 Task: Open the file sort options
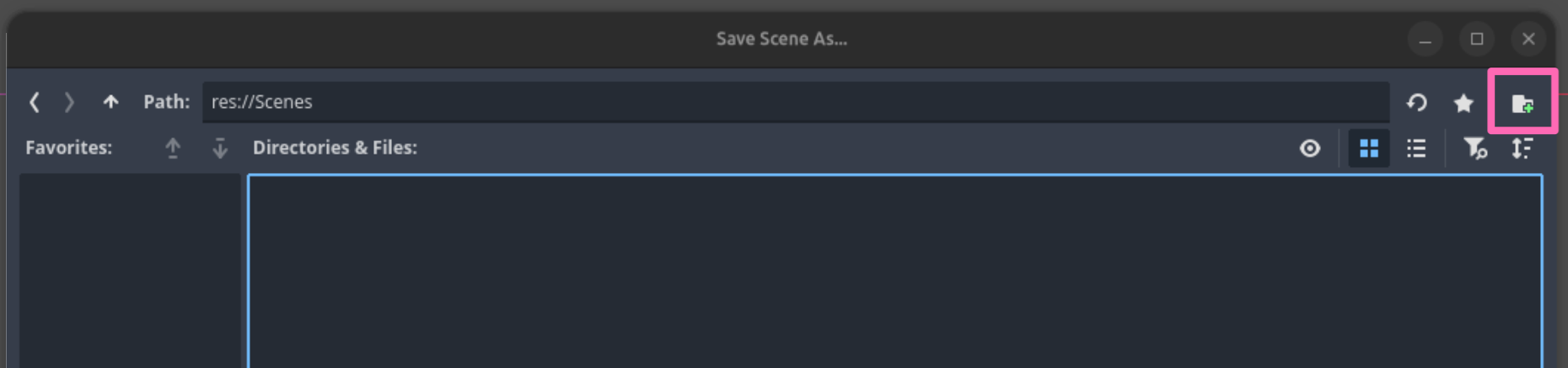1522,149
